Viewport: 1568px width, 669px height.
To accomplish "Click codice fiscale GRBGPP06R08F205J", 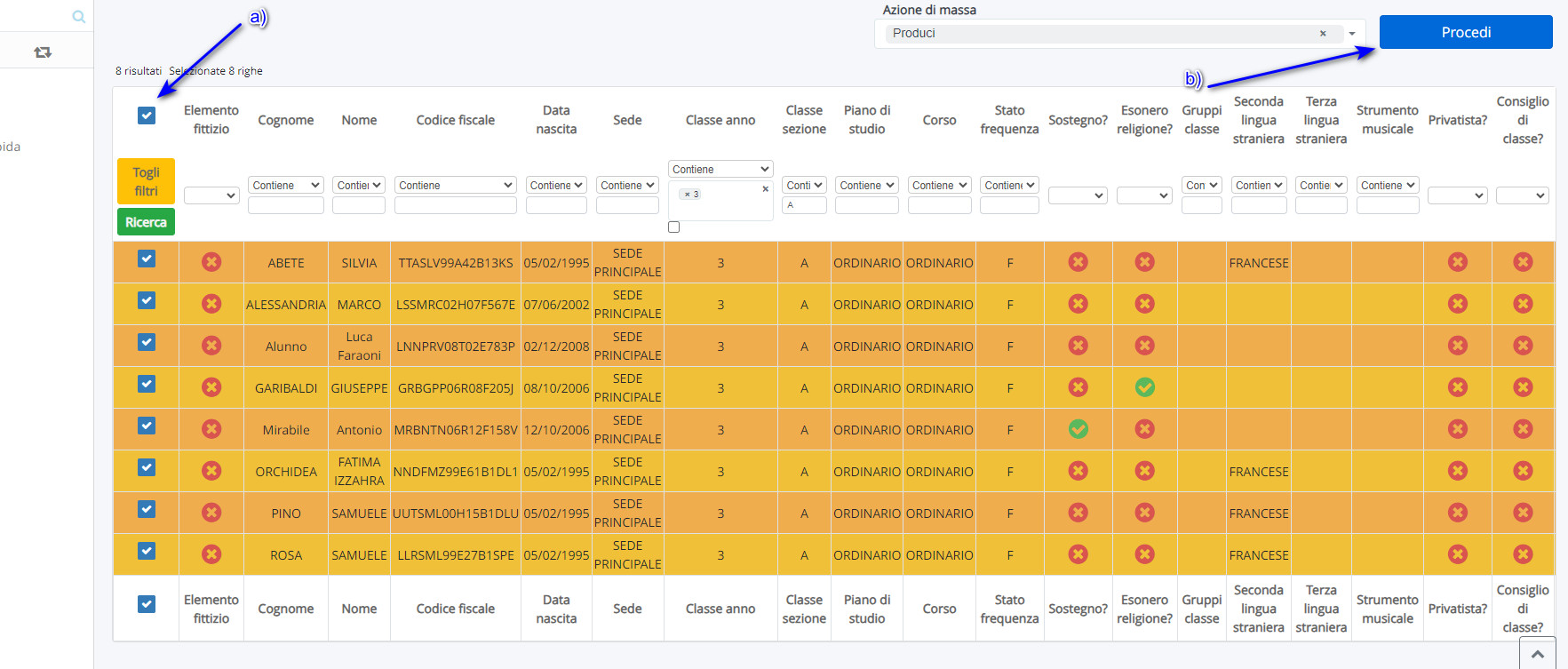I will tap(456, 388).
